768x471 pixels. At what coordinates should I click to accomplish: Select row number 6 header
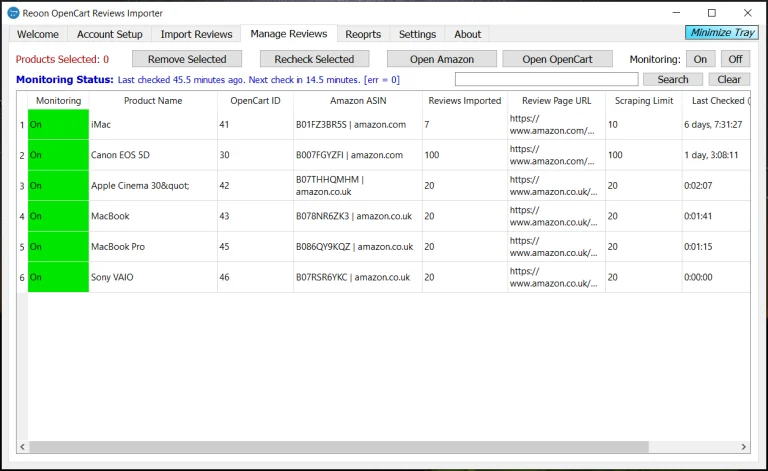click(x=22, y=277)
